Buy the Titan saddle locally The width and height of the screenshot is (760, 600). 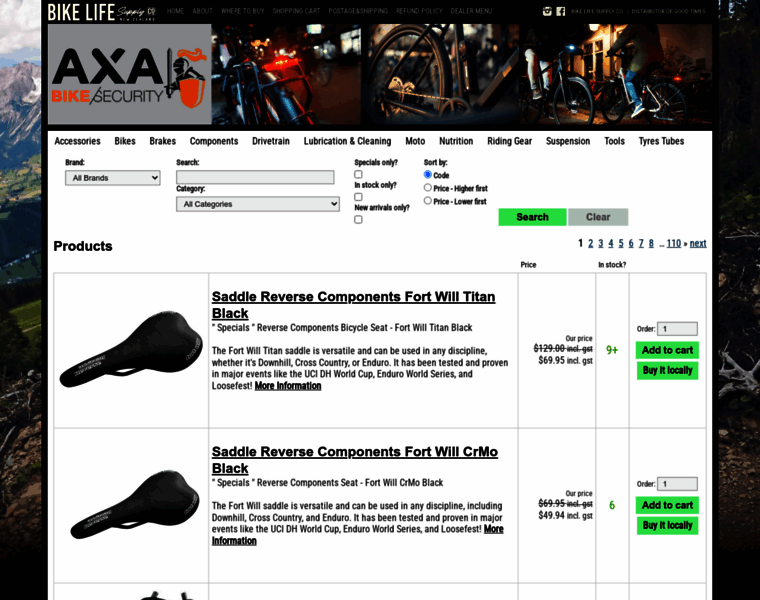point(667,371)
